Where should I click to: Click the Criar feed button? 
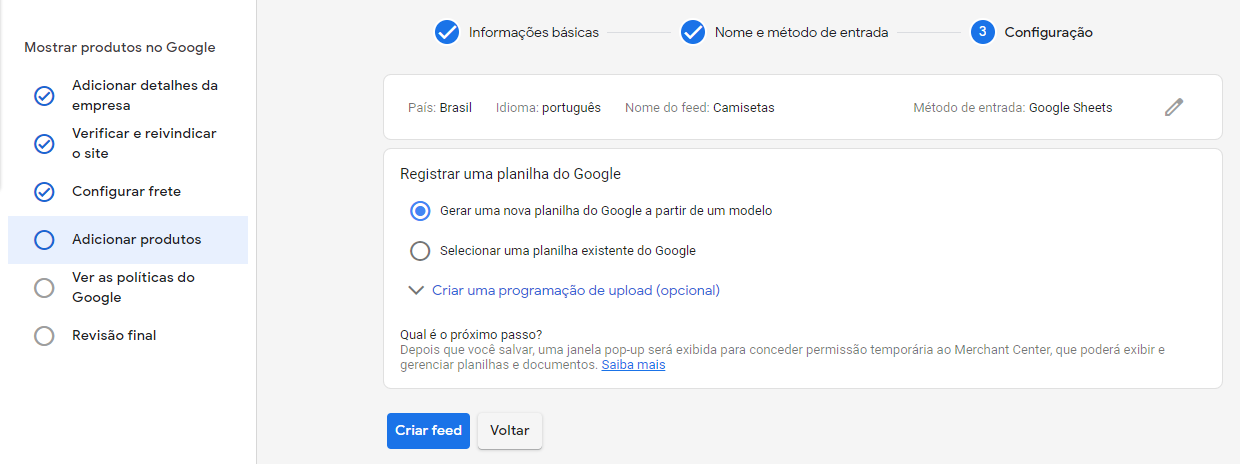click(x=428, y=431)
